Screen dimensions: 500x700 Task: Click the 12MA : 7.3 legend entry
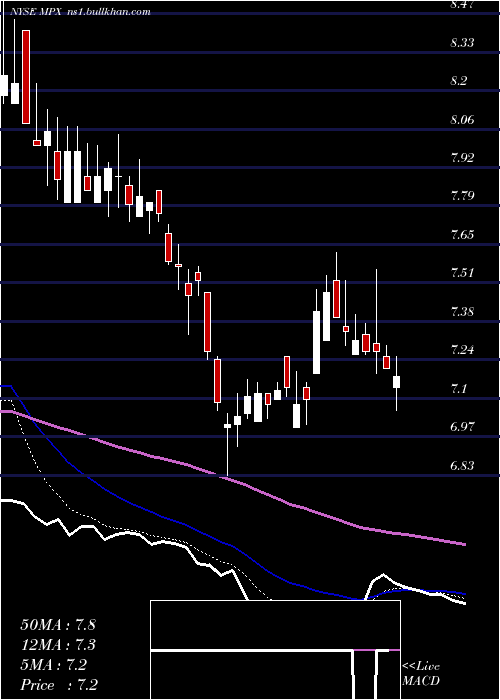coord(58,645)
